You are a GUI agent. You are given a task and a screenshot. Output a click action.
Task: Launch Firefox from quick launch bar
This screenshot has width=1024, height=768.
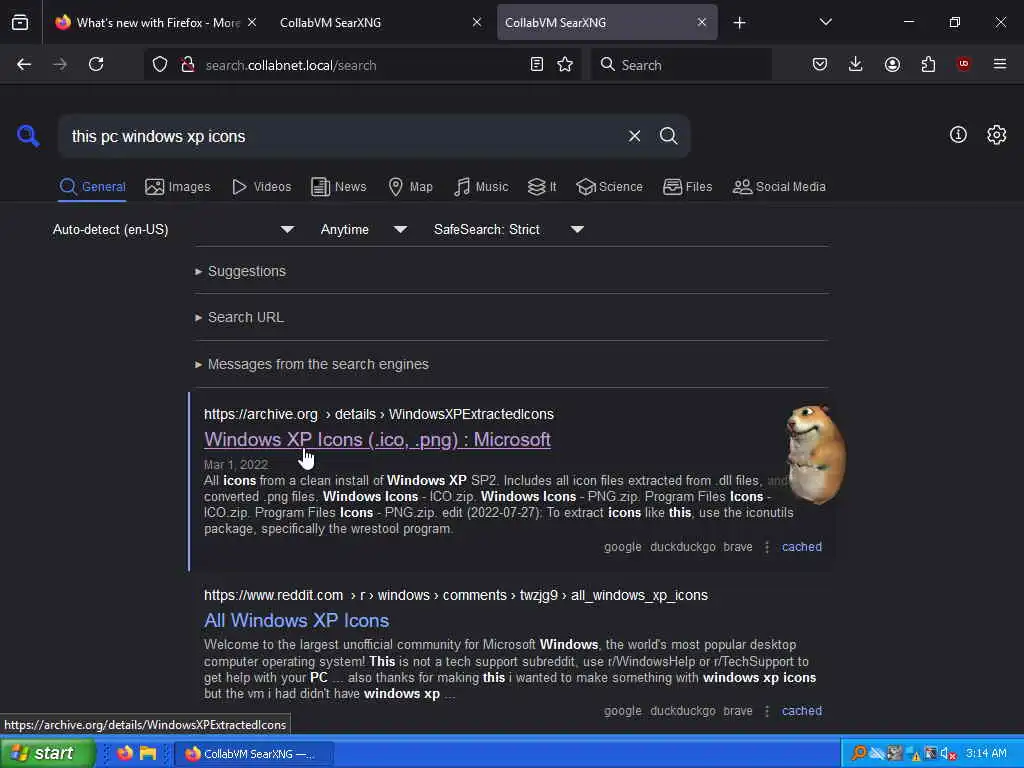[125, 753]
